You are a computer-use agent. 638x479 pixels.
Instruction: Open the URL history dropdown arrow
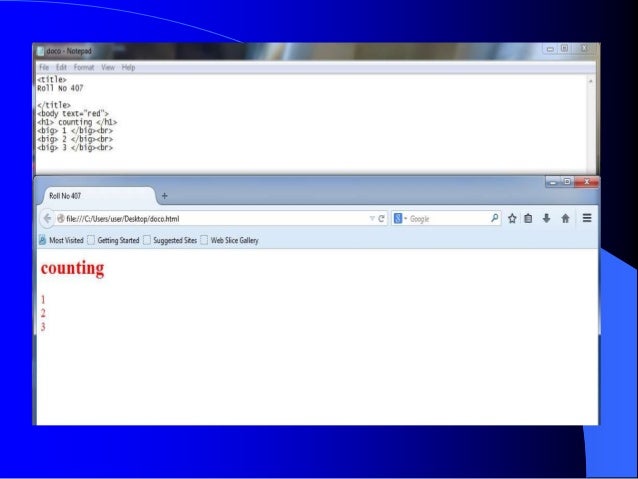point(372,219)
